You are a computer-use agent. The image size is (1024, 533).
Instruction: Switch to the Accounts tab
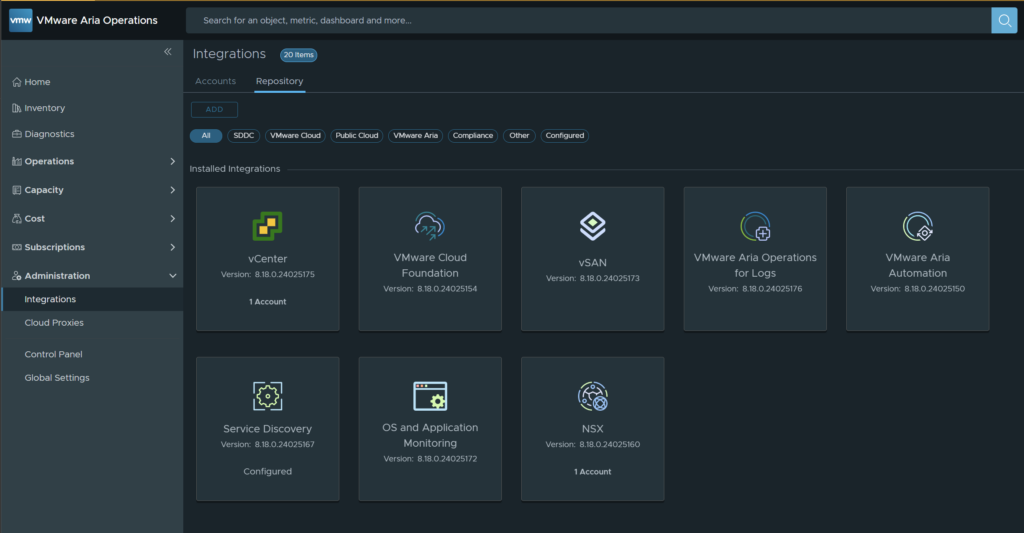(216, 81)
